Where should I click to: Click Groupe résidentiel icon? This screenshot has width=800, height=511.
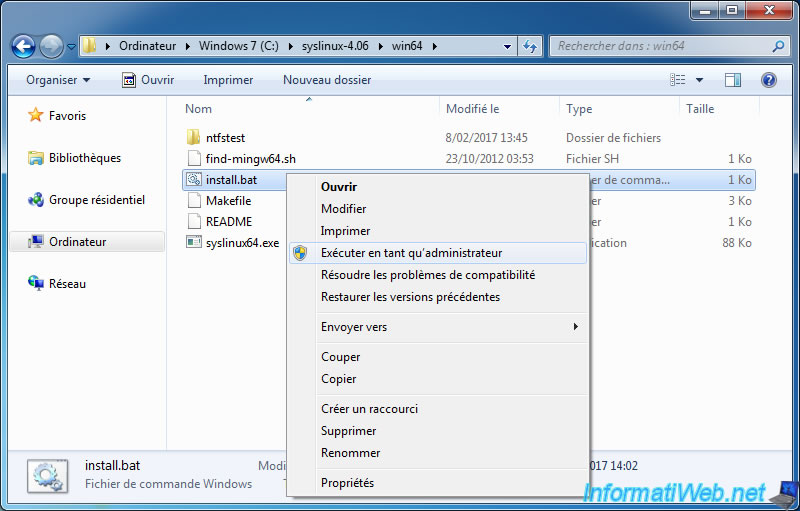pyautogui.click(x=36, y=199)
